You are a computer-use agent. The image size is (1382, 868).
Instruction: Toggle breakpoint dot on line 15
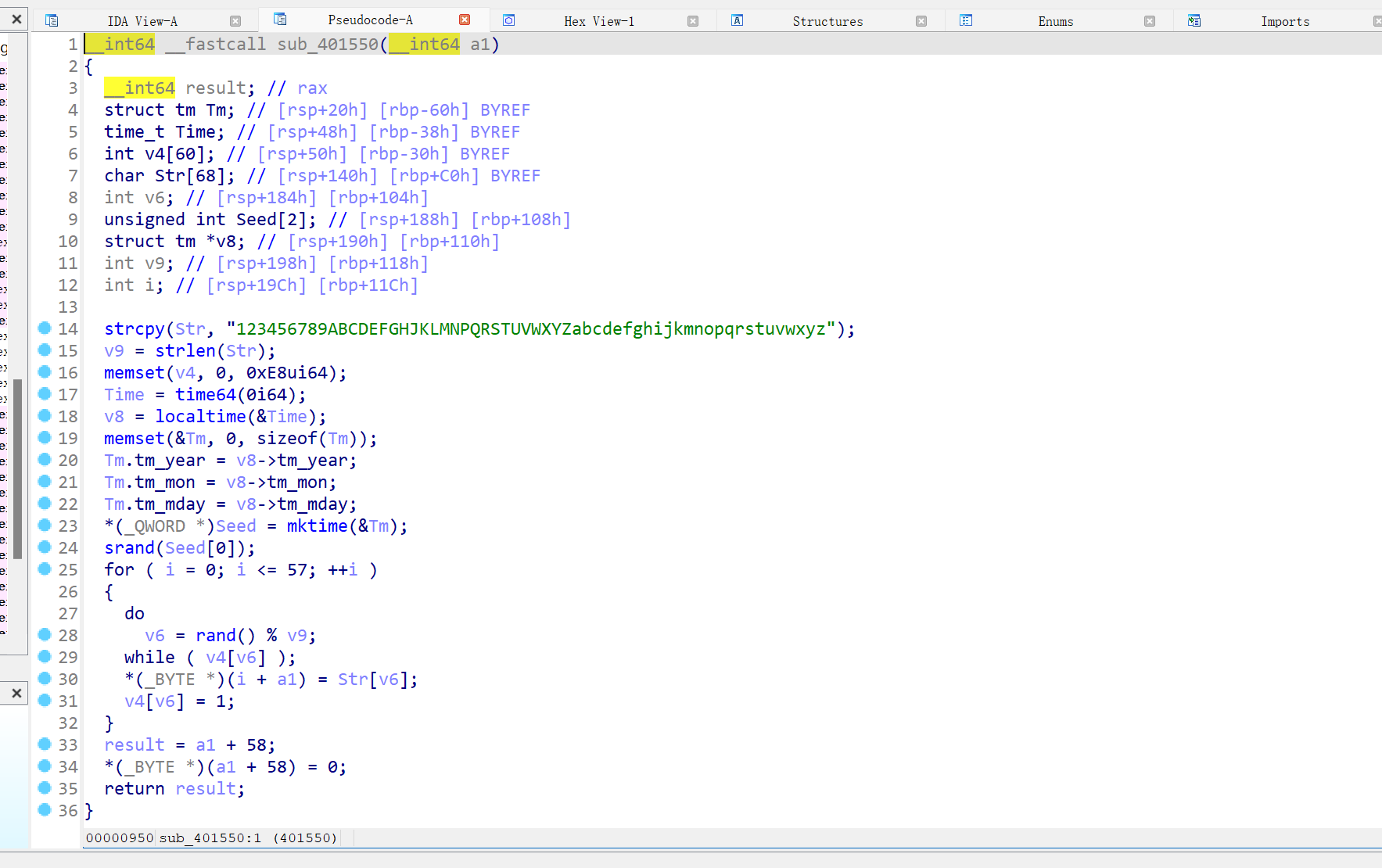click(x=45, y=350)
